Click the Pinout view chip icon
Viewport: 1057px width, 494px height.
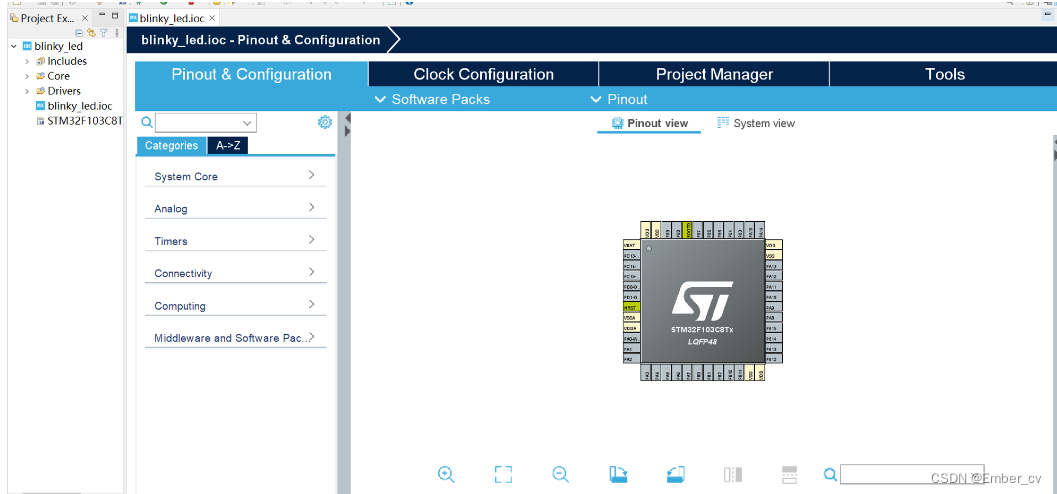tap(616, 123)
